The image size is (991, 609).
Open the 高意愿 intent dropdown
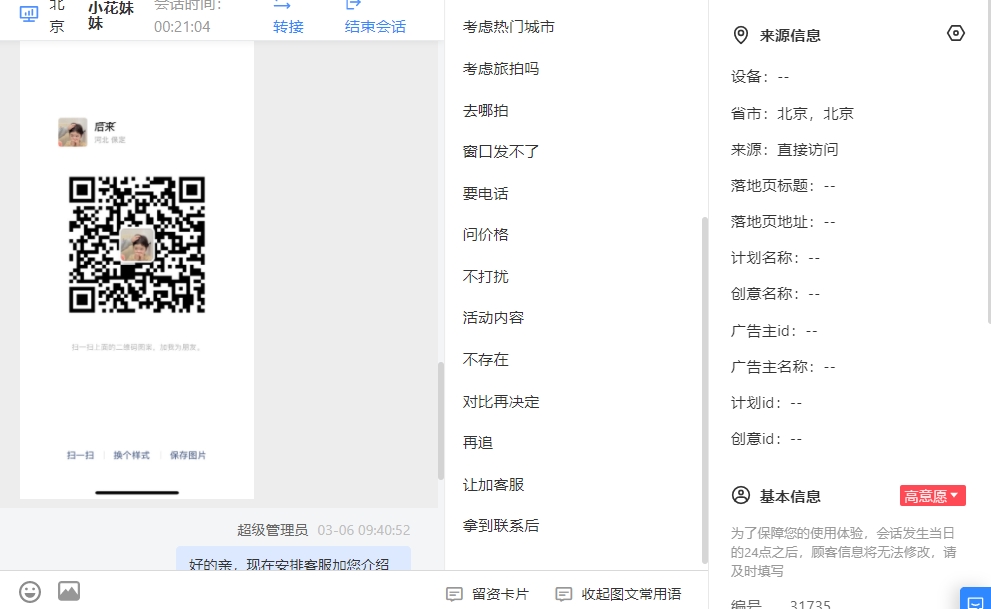pyautogui.click(x=932, y=496)
